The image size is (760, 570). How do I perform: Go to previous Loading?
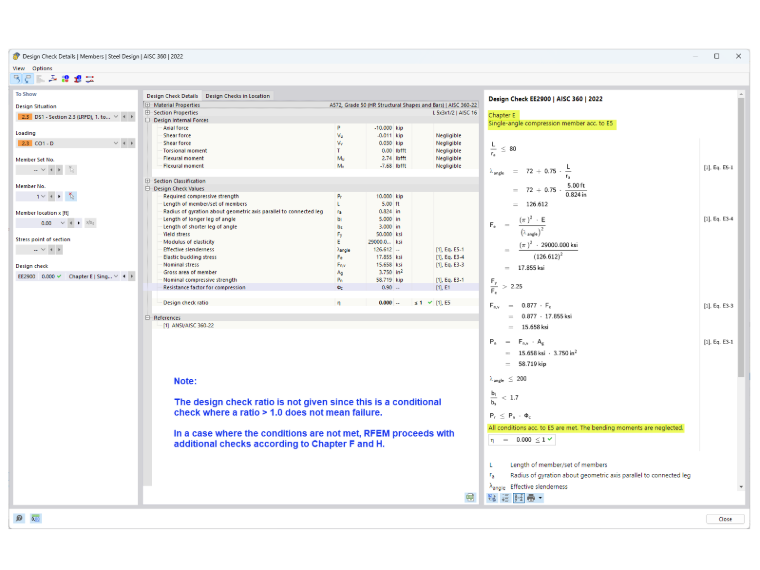(x=124, y=143)
